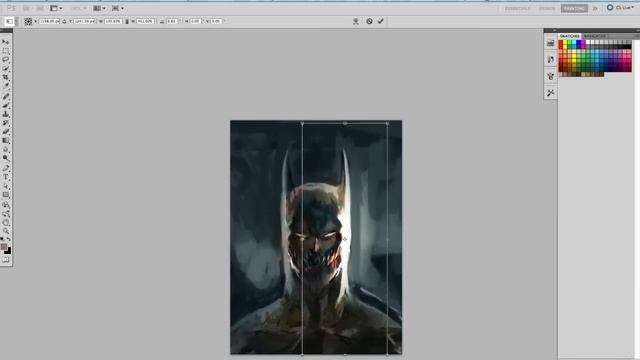Image resolution: width=640 pixels, height=360 pixels.
Task: Select the Crop tool
Action: [6, 77]
